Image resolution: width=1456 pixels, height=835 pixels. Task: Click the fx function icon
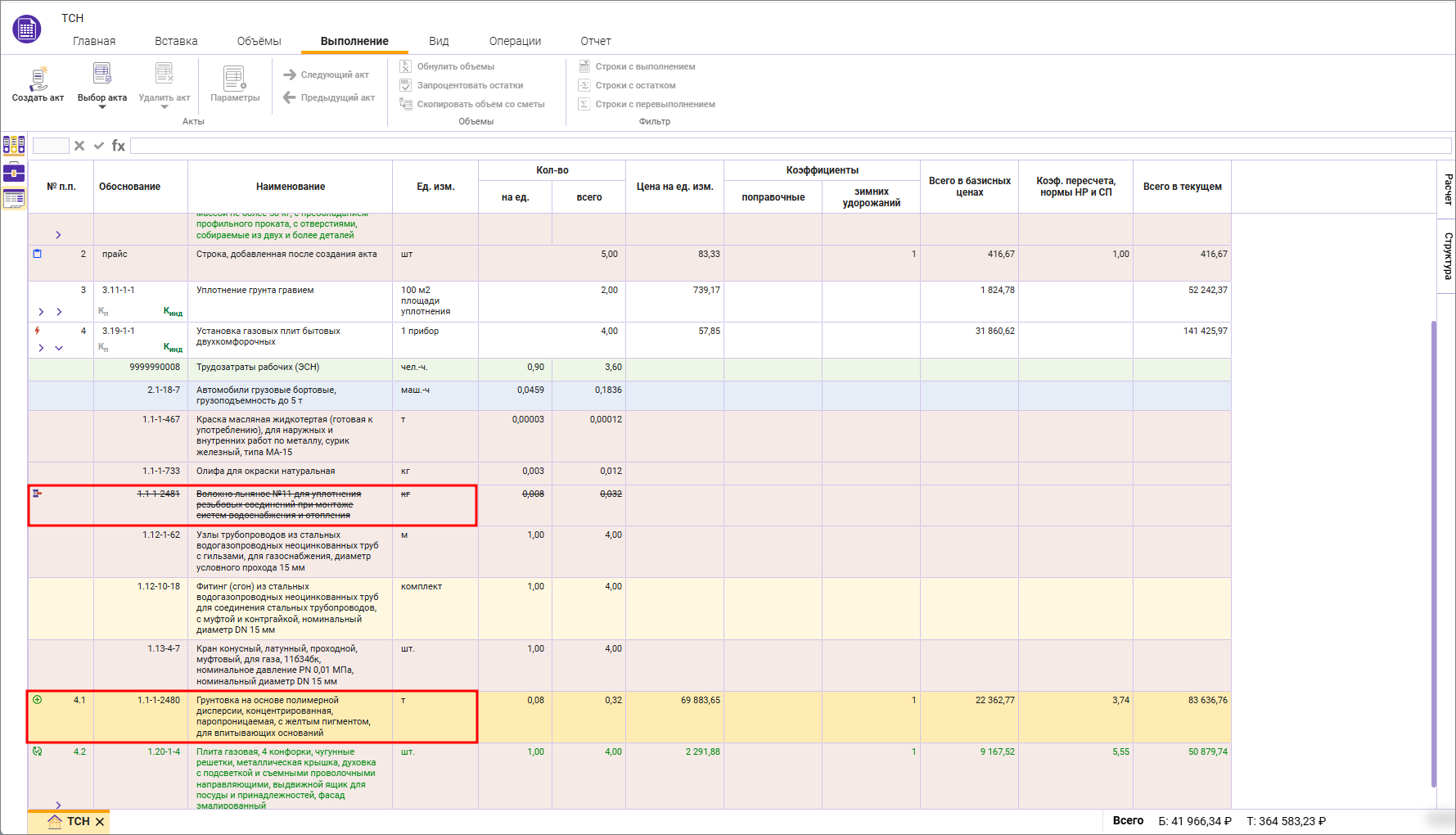coord(119,146)
